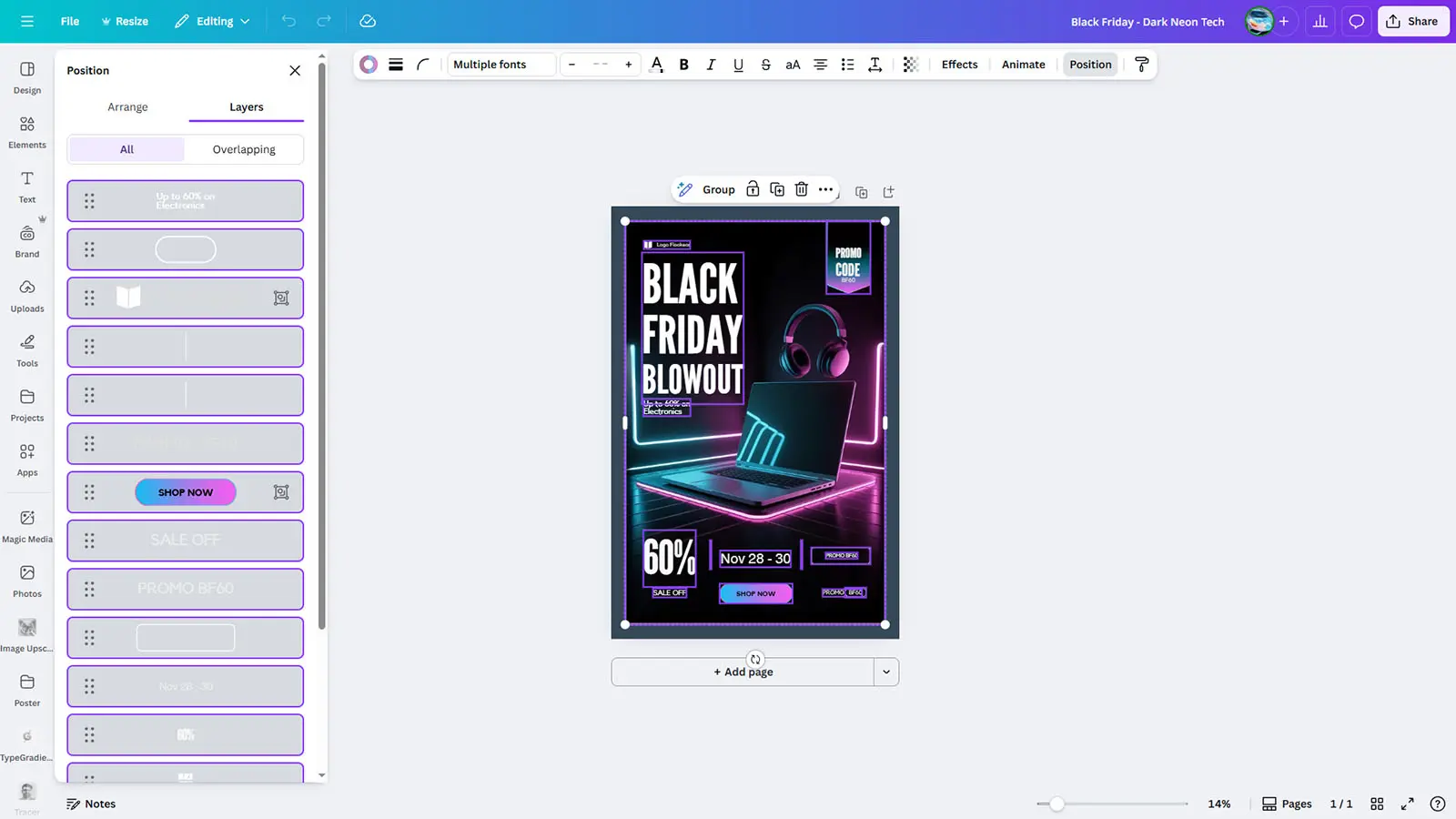Toggle italic text formatting
The width and height of the screenshot is (1456, 819).
pyautogui.click(x=711, y=65)
